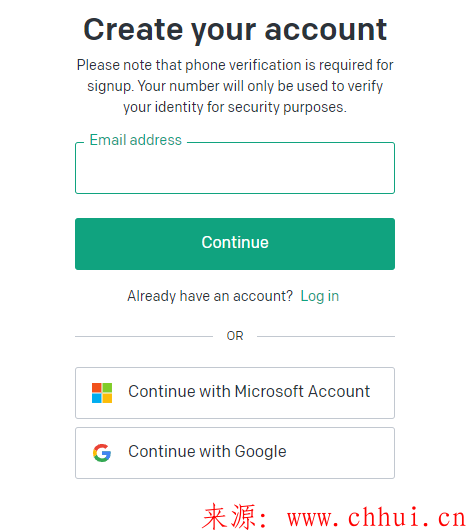
Task: Focus the Email address input field
Action: (235, 168)
